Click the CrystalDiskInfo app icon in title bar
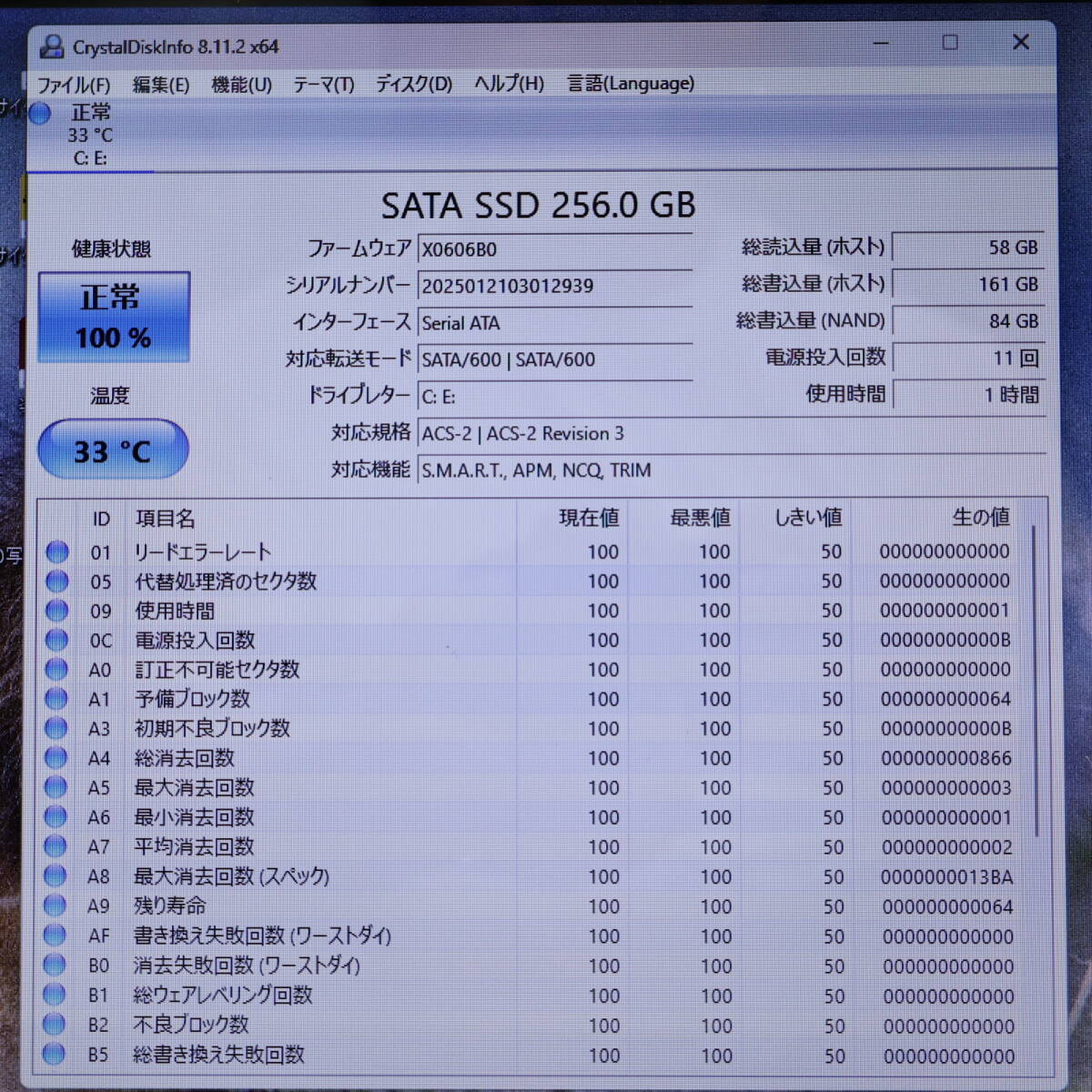The image size is (1092, 1092). tap(53, 46)
